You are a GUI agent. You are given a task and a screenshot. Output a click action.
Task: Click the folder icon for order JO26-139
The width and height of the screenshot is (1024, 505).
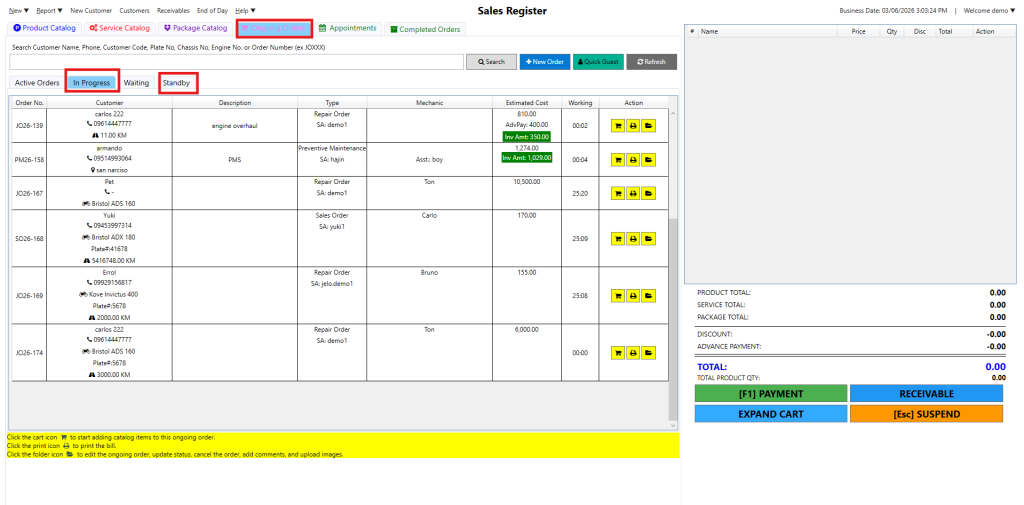tap(648, 126)
